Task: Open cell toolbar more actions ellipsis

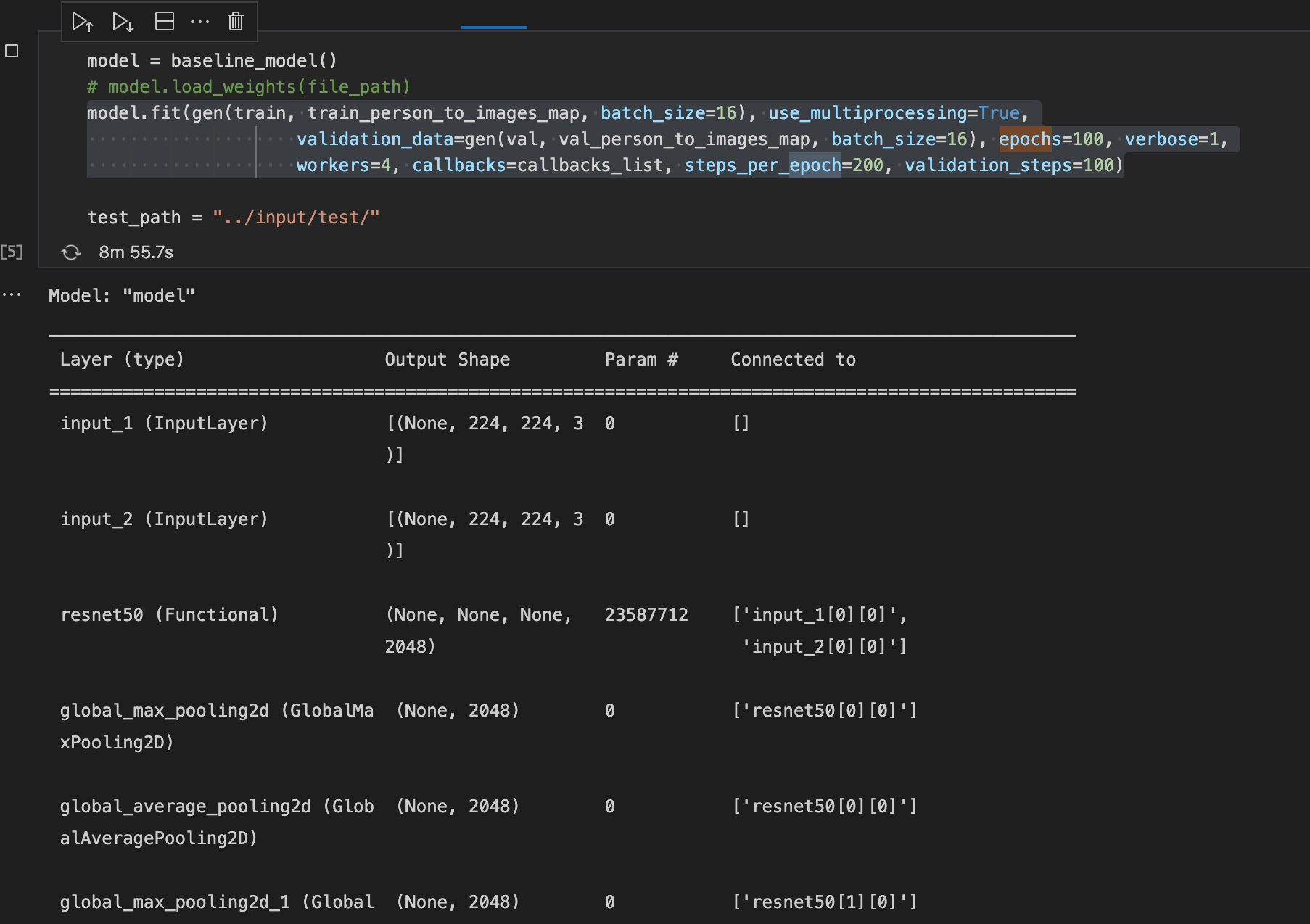Action: 200,22
